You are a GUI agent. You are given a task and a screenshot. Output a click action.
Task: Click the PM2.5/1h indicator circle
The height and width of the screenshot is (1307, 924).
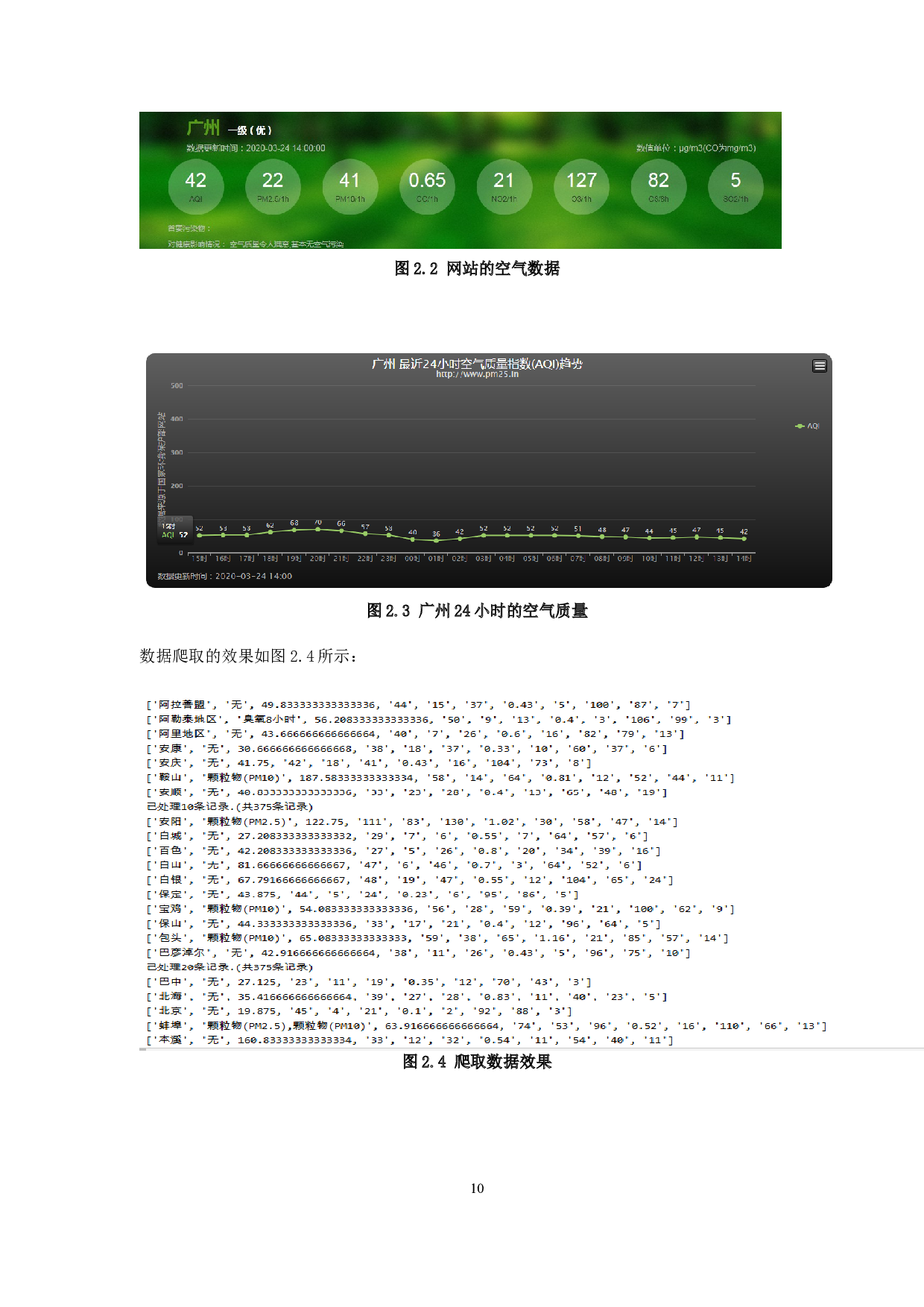[x=273, y=186]
